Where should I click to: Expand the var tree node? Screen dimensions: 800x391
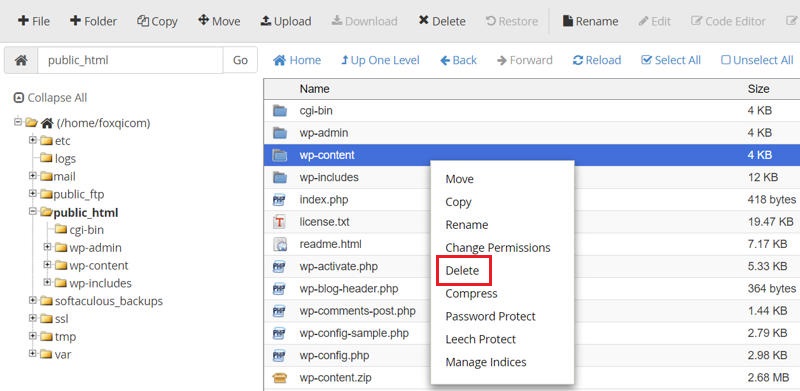coord(33,353)
